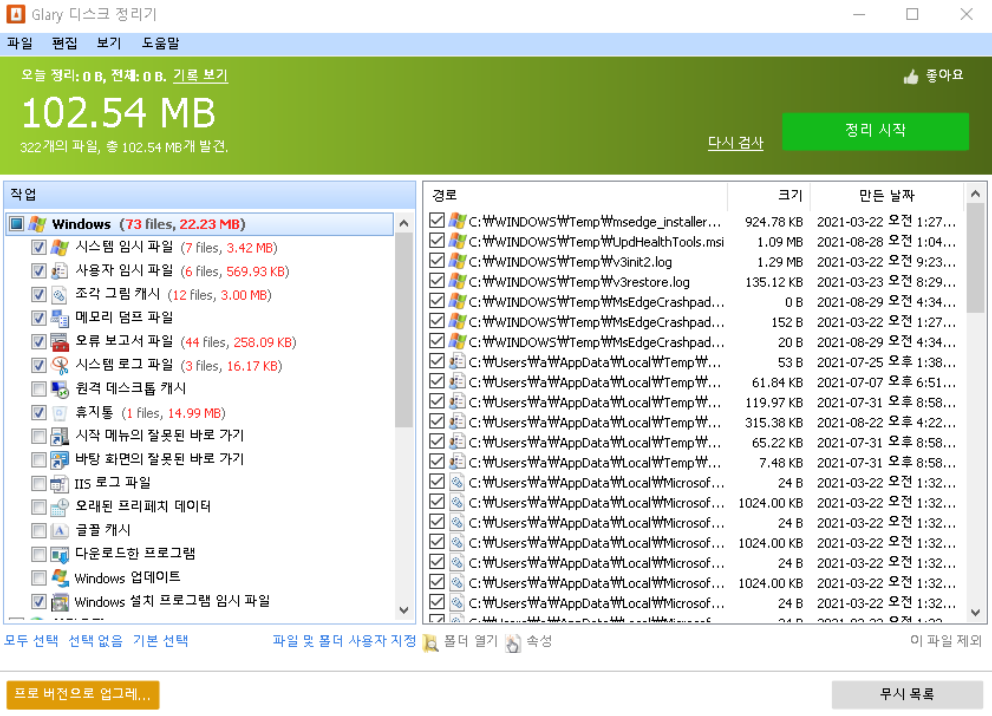Image resolution: width=992 pixels, height=716 pixels.
Task: Click 선택 없음 link
Action: (96, 641)
